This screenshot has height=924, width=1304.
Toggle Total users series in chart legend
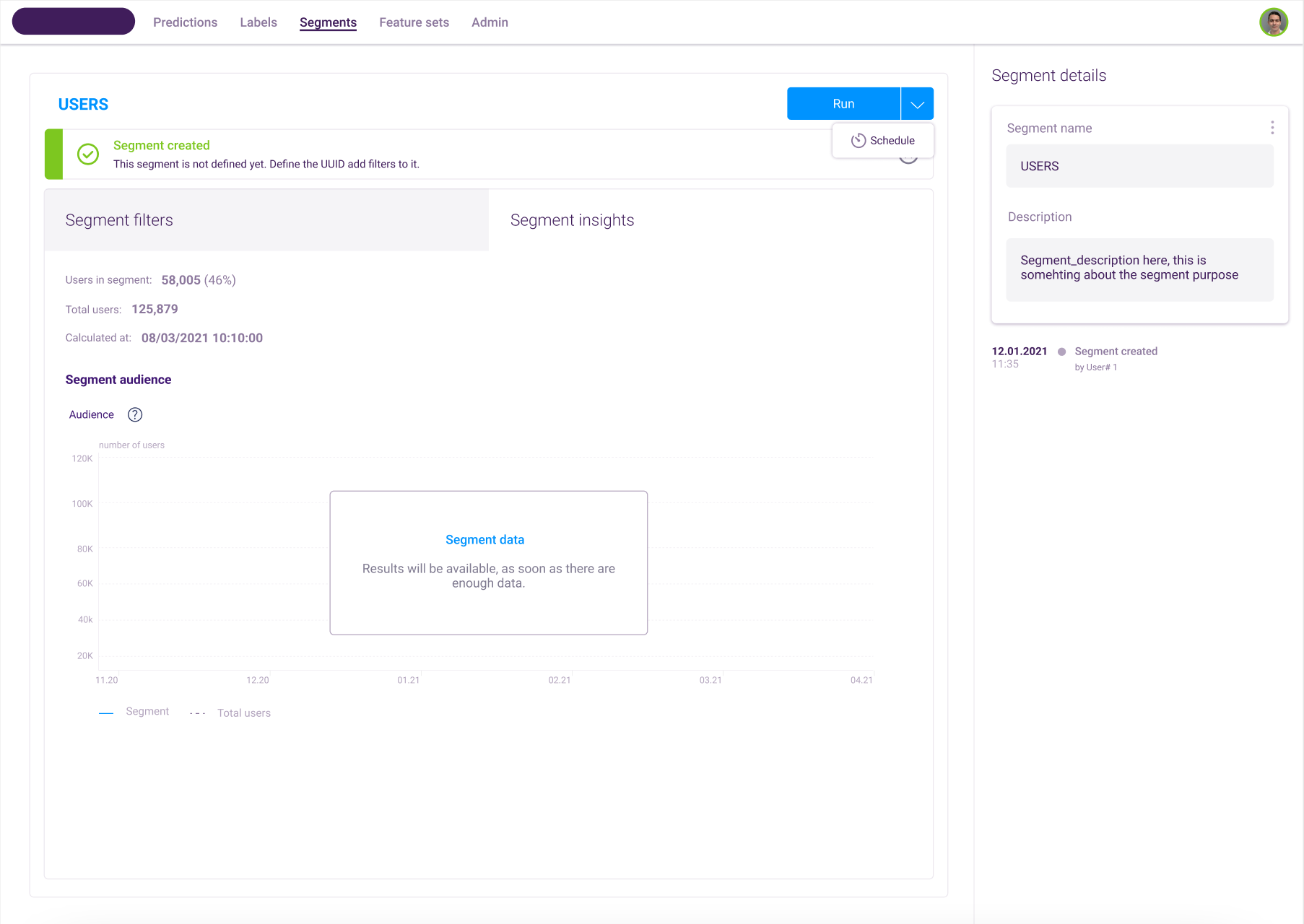pyautogui.click(x=243, y=713)
